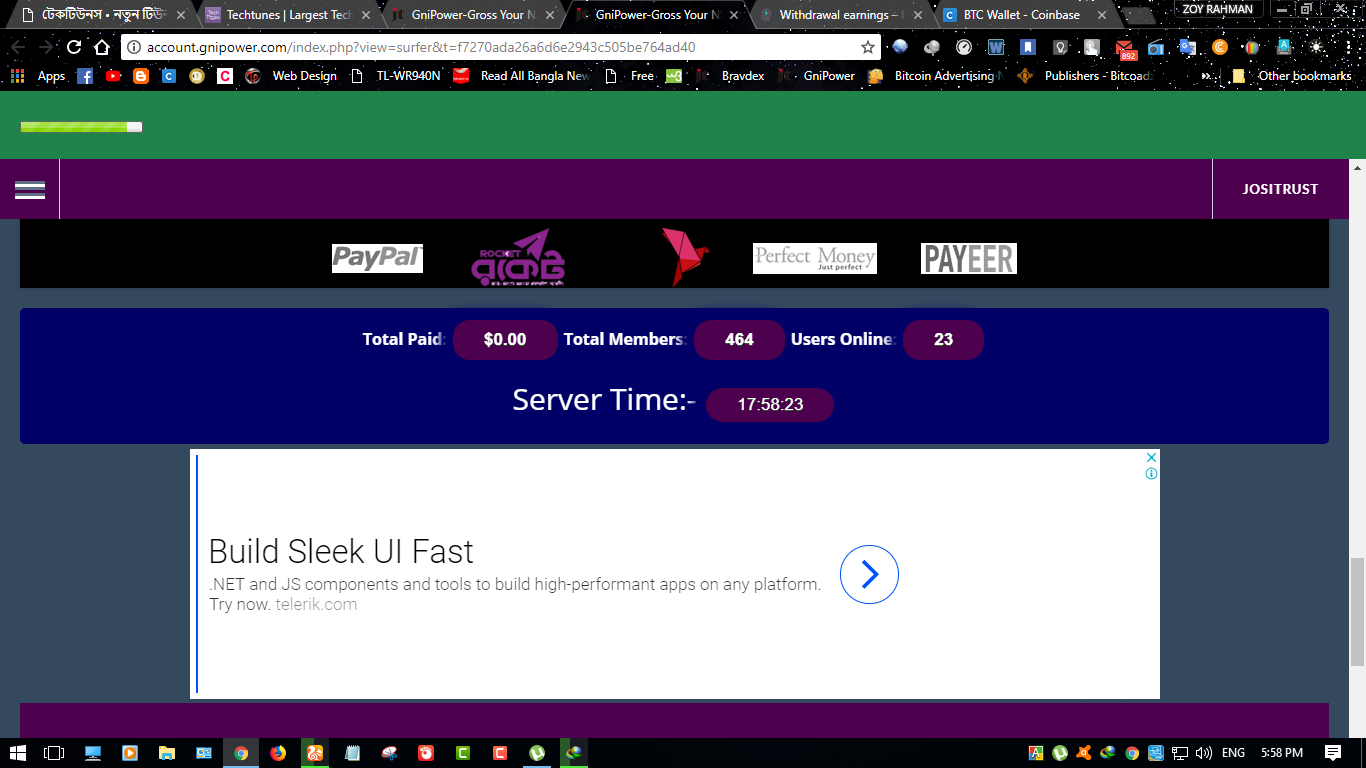View site information icon in address bar
Screen dimensions: 1366x768
134,47
